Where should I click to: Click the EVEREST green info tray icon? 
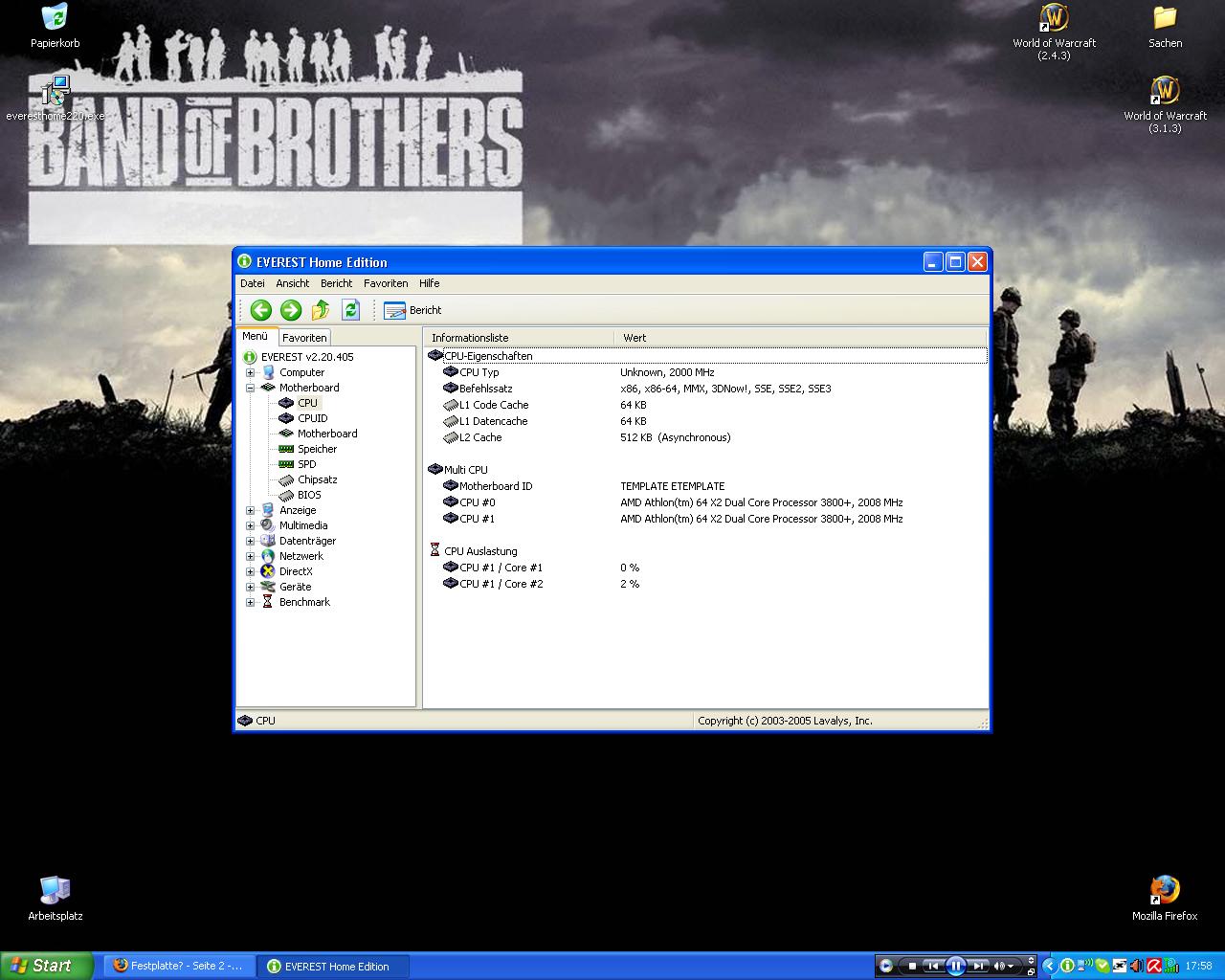(x=1067, y=966)
